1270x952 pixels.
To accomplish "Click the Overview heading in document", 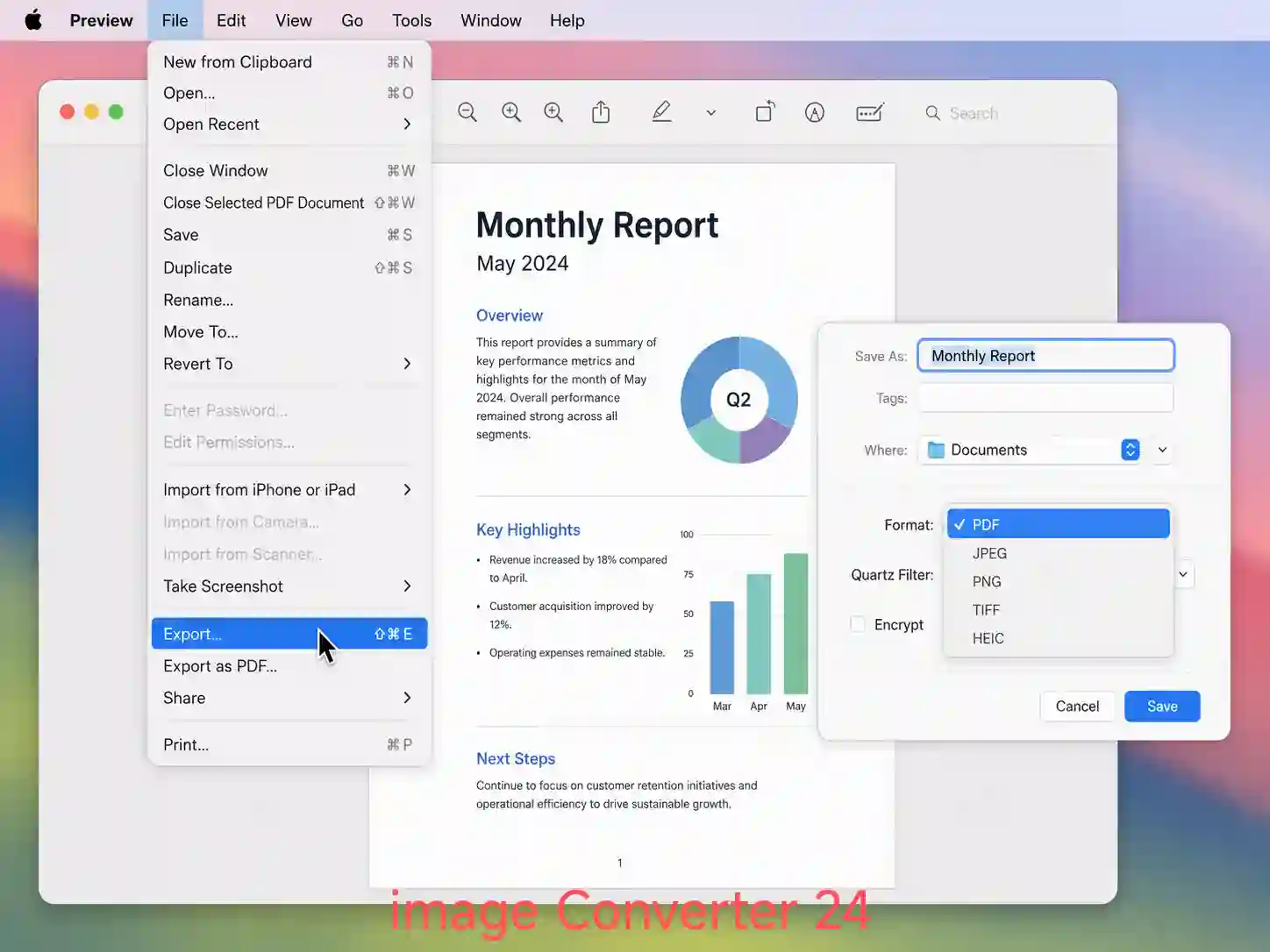I will point(510,316).
